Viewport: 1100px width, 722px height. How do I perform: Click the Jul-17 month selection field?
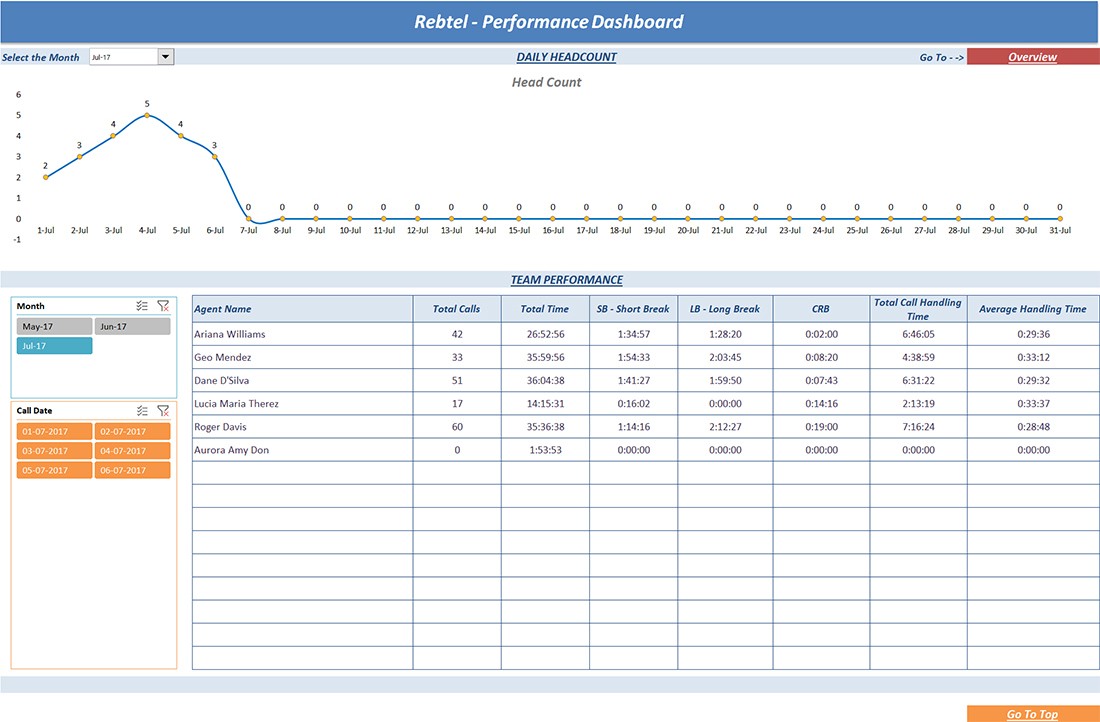click(123, 57)
